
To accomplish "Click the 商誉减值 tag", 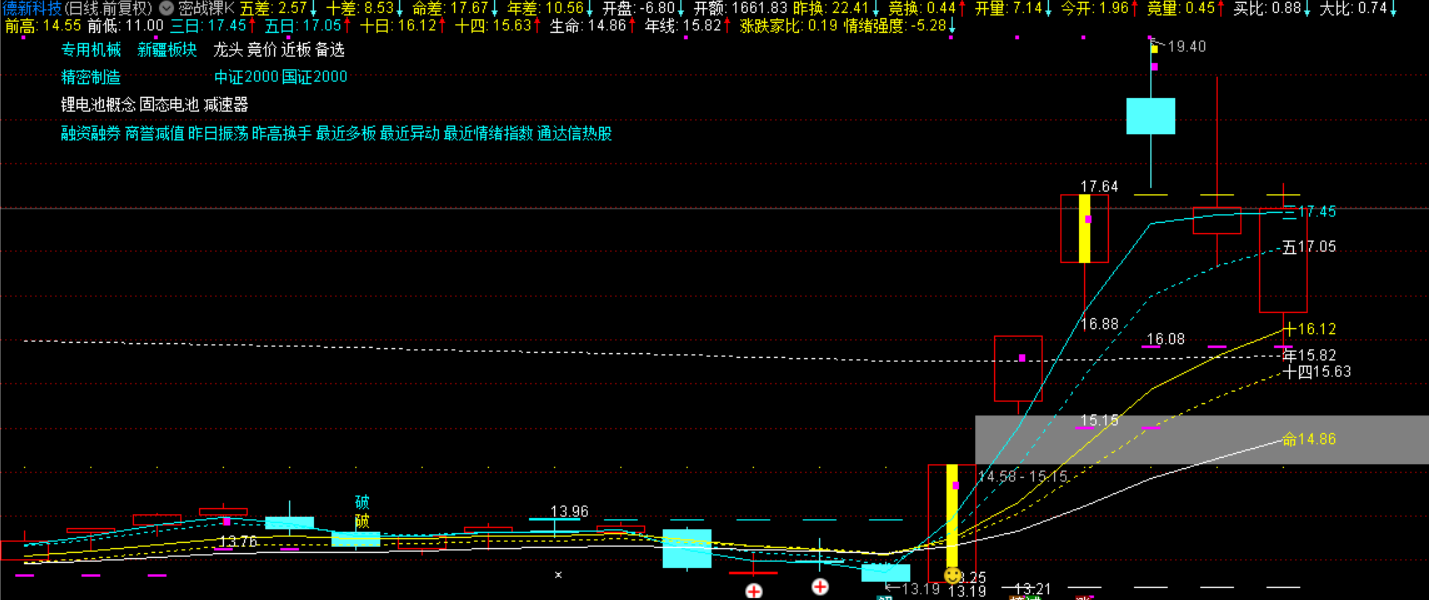I will (x=155, y=133).
